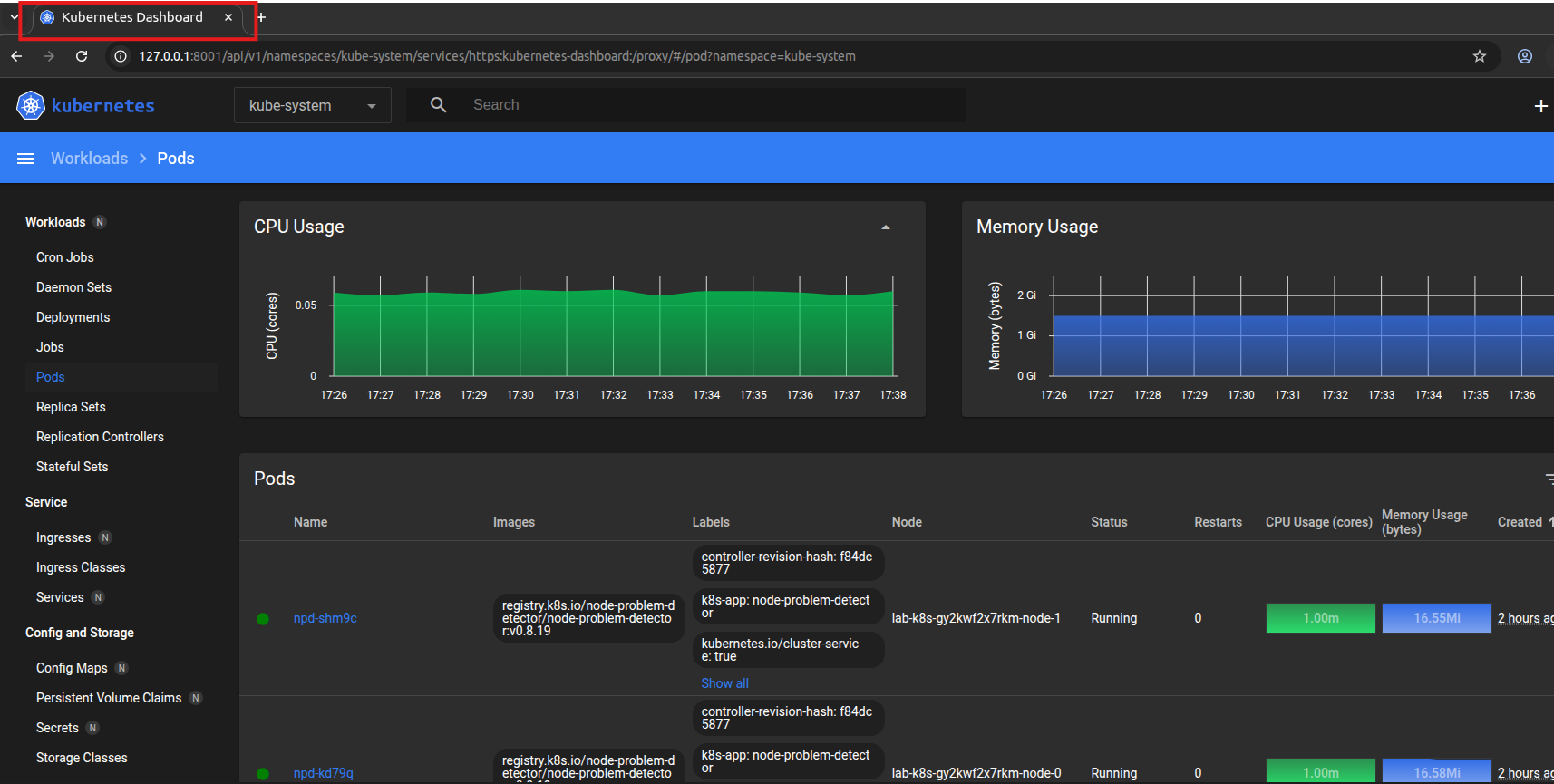Screen dimensions: 1554x784
Task: Open Ingresses in sidebar
Action: coord(63,537)
